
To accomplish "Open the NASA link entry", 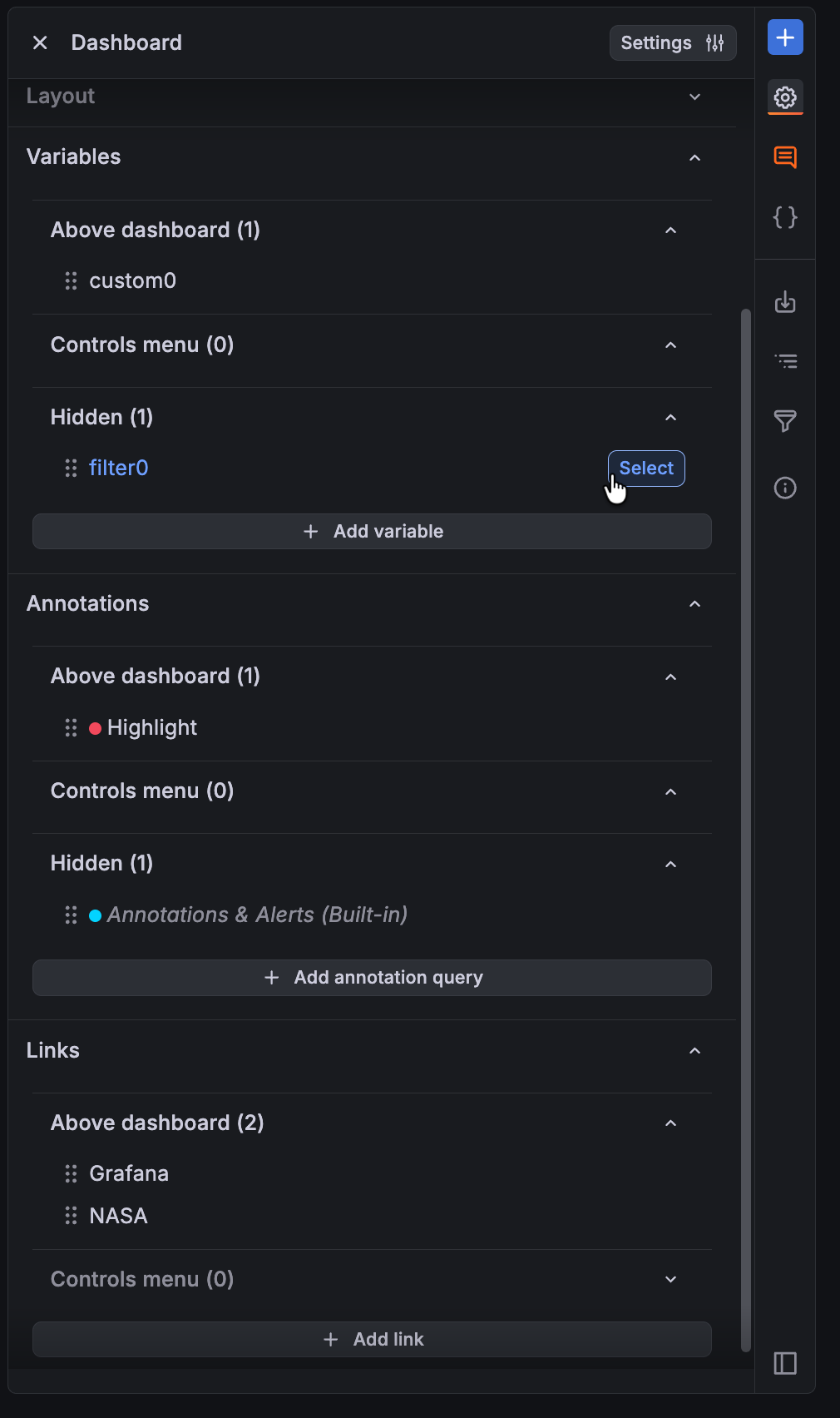I will point(119,1215).
